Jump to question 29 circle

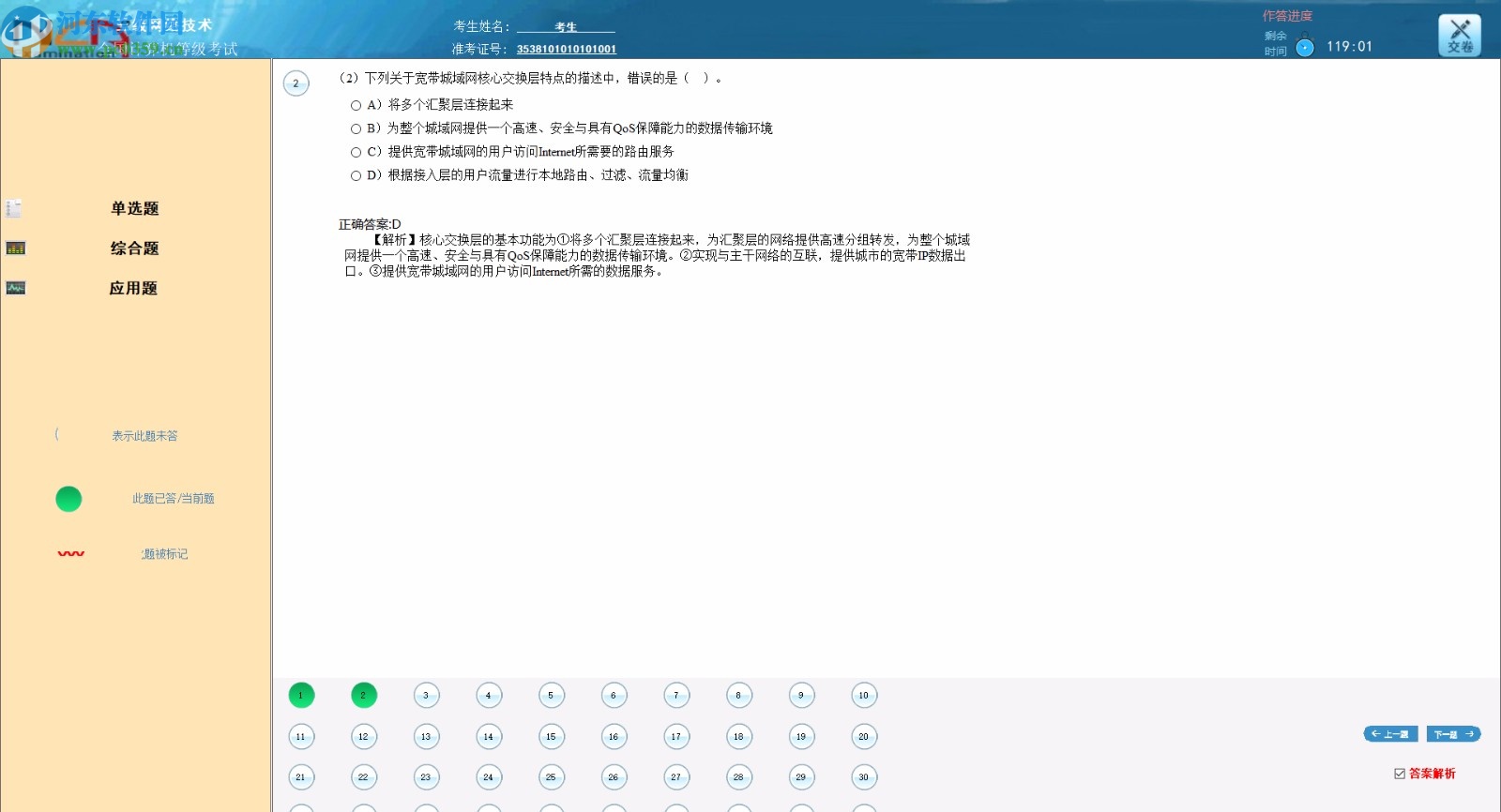pos(801,776)
